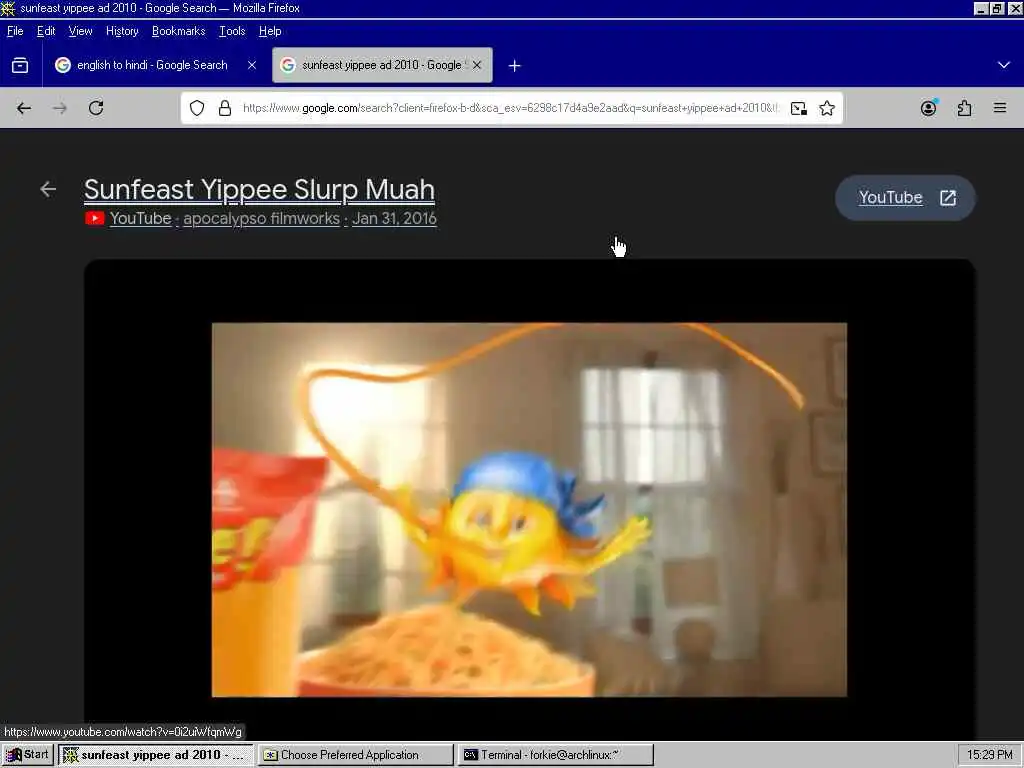Viewport: 1024px width, 768px height.
Task: Open the Firefox account menu
Action: (929, 108)
